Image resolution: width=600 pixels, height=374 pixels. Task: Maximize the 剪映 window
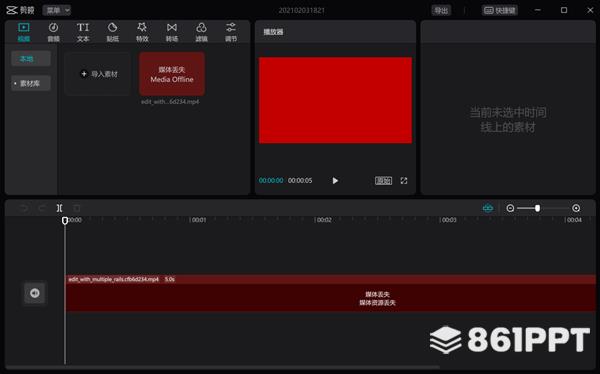click(564, 10)
